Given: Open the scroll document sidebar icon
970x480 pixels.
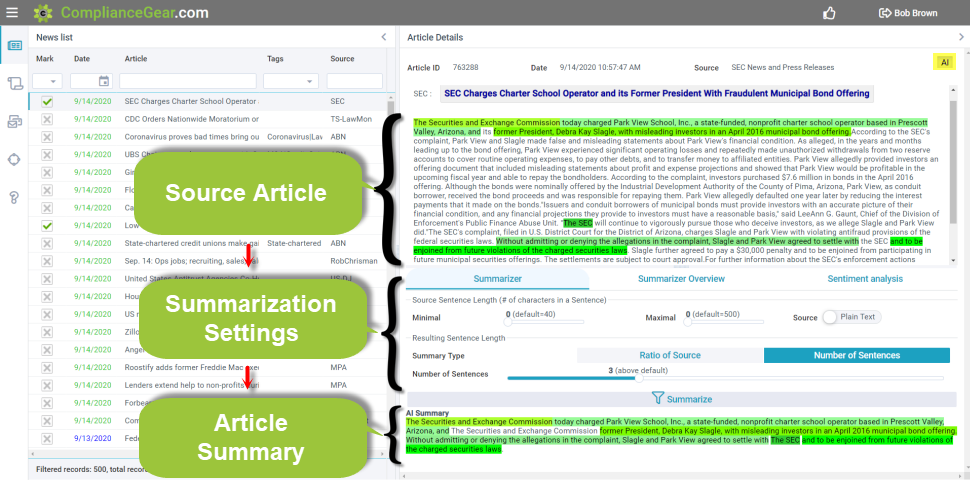Looking at the screenshot, I should coord(14,84).
